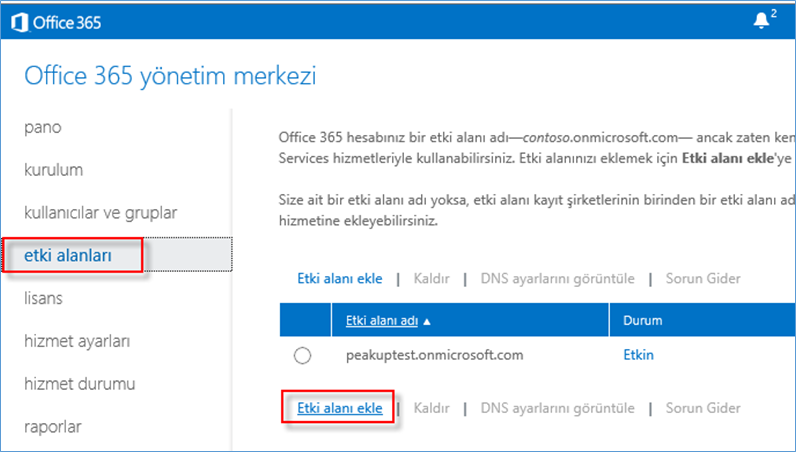
Task: Navigate to hizmet ayarları
Action: pyautogui.click(x=77, y=341)
